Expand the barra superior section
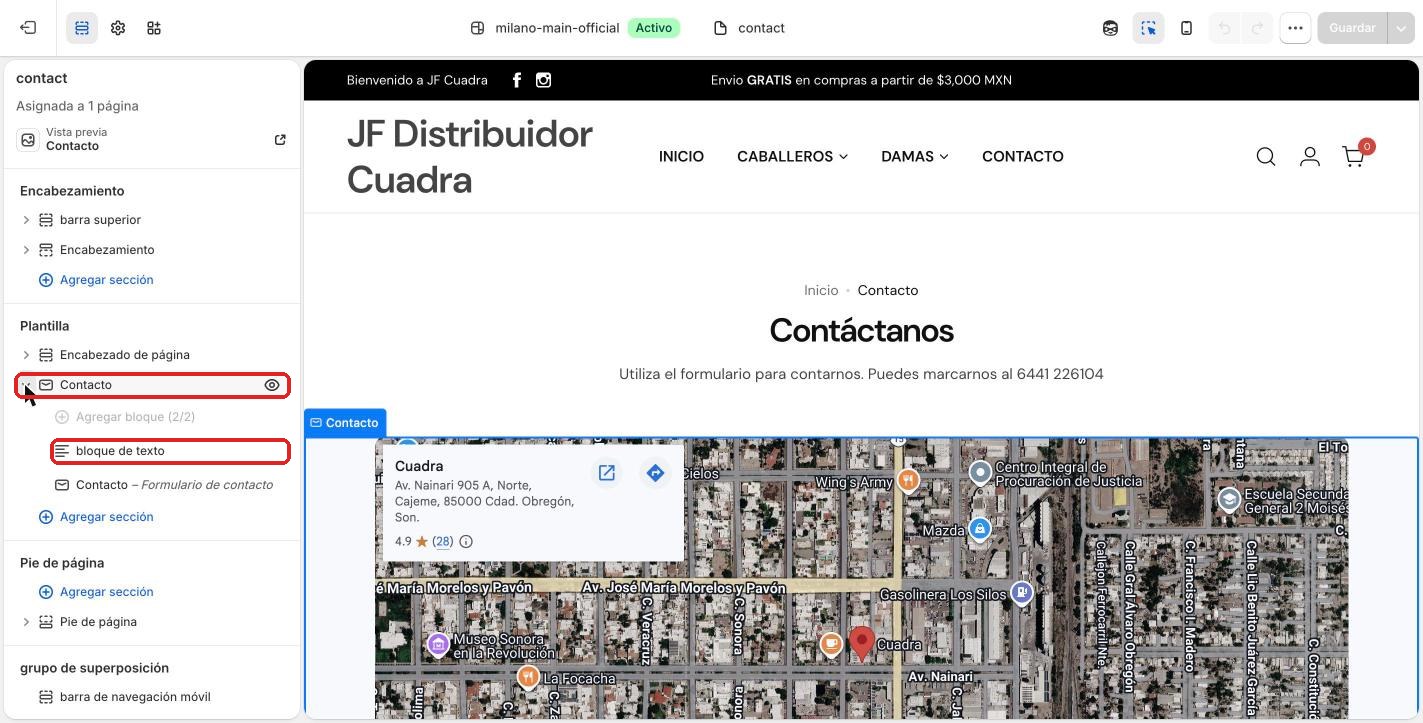Screen dimensions: 1423x723 click(x=26, y=220)
